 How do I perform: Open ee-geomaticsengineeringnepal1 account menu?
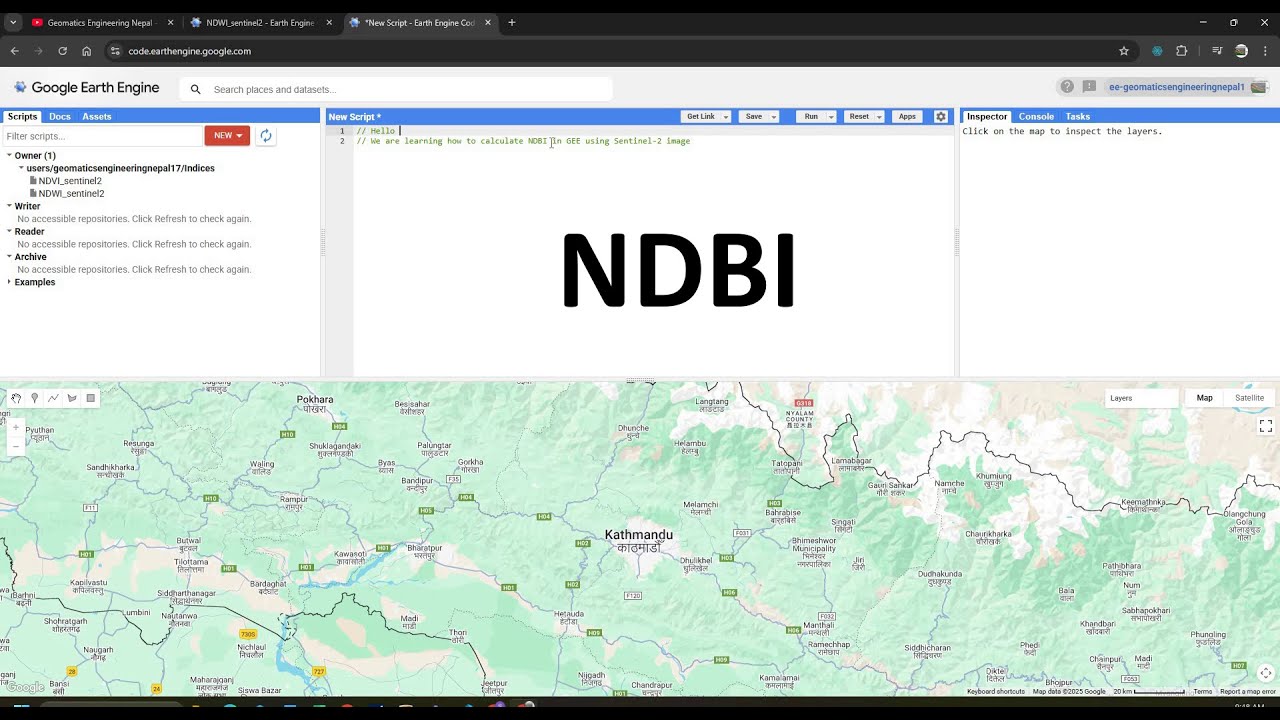(1177, 87)
